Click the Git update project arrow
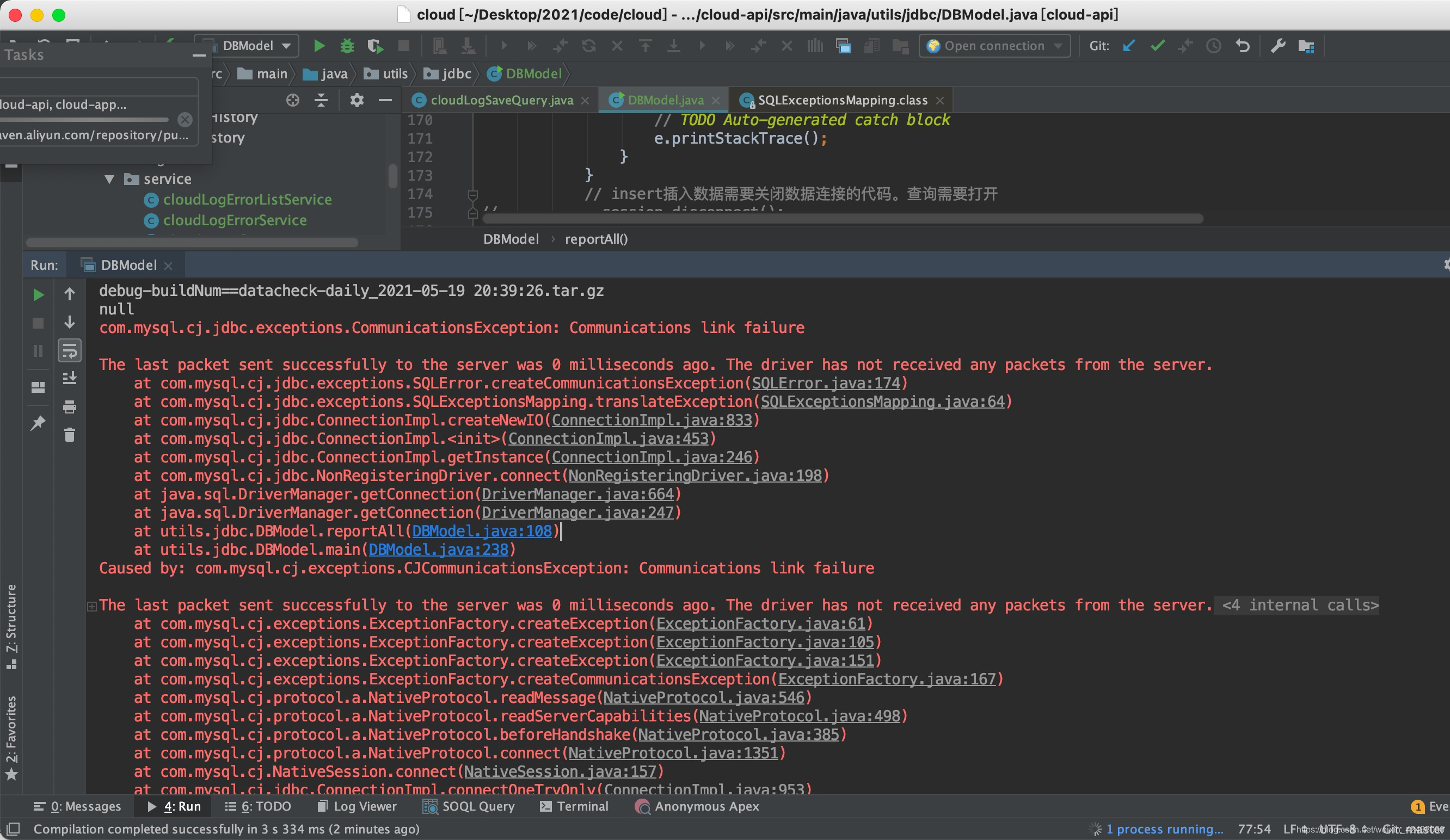 [x=1128, y=46]
